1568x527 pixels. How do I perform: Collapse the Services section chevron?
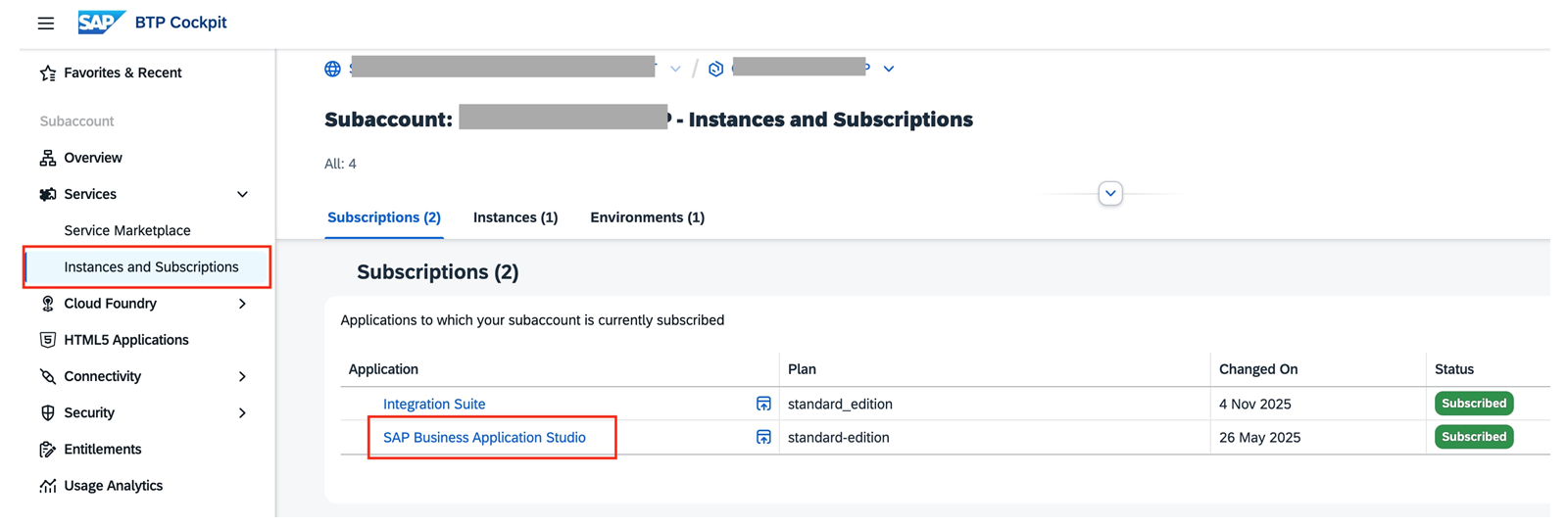242,194
